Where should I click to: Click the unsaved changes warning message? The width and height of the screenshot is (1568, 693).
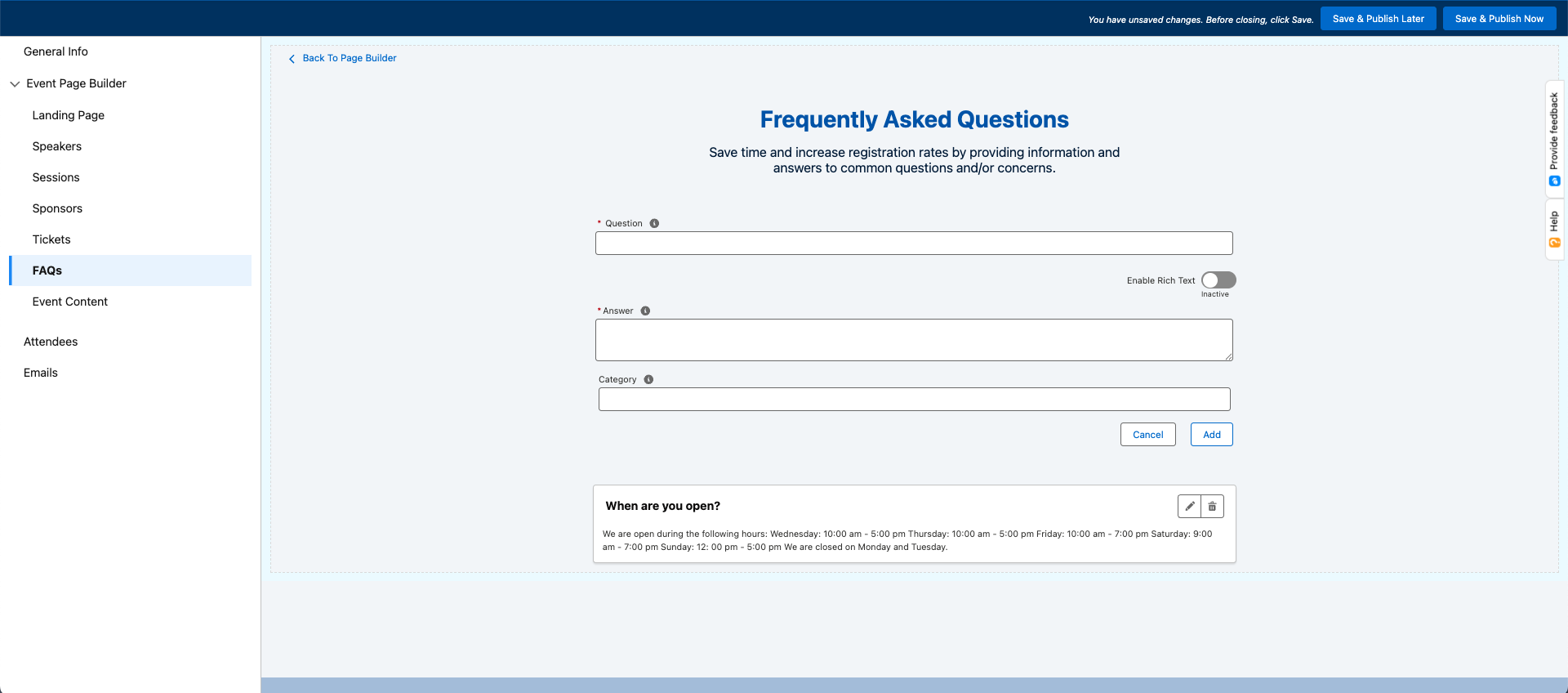1200,20
